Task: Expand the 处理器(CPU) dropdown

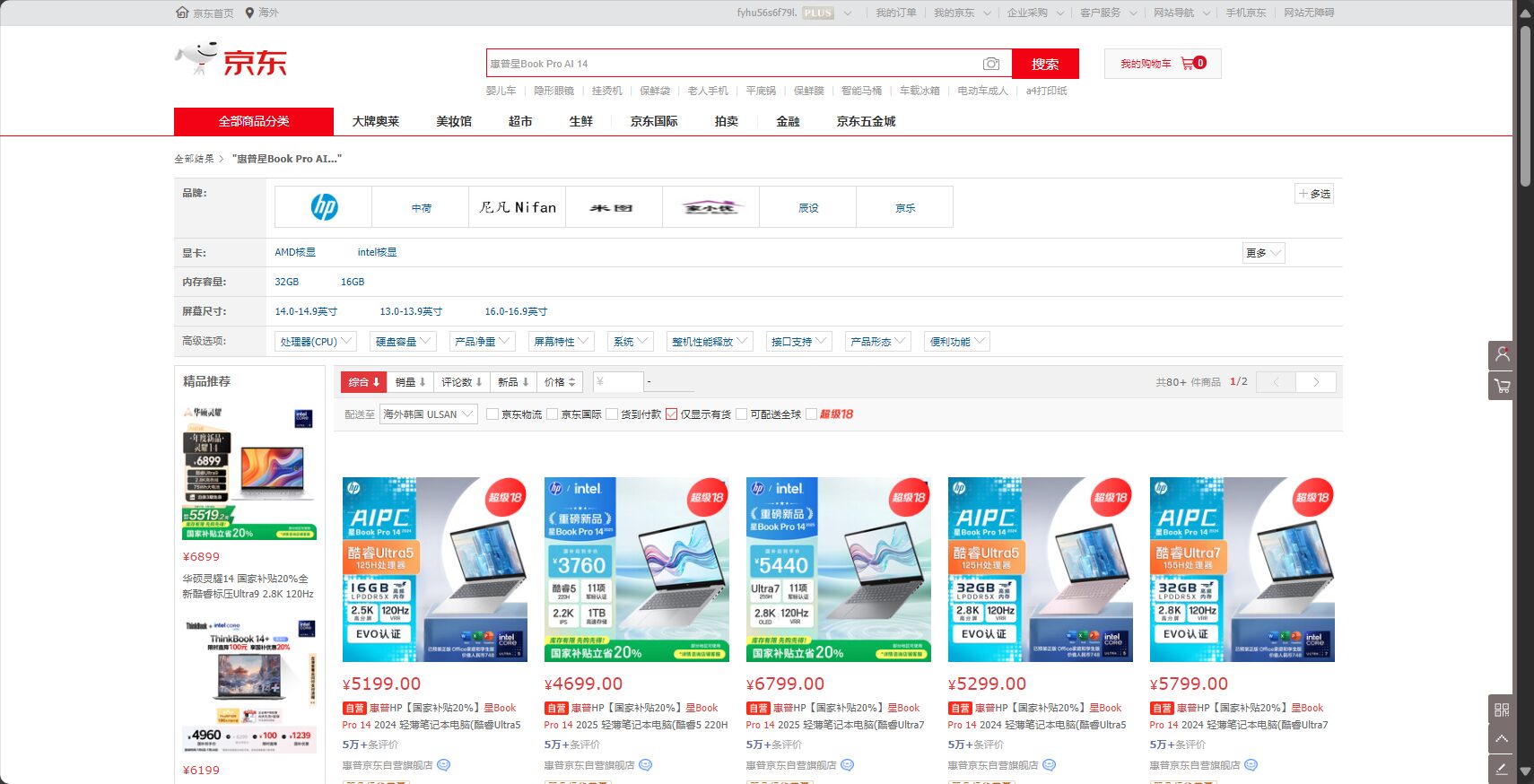Action: (316, 342)
